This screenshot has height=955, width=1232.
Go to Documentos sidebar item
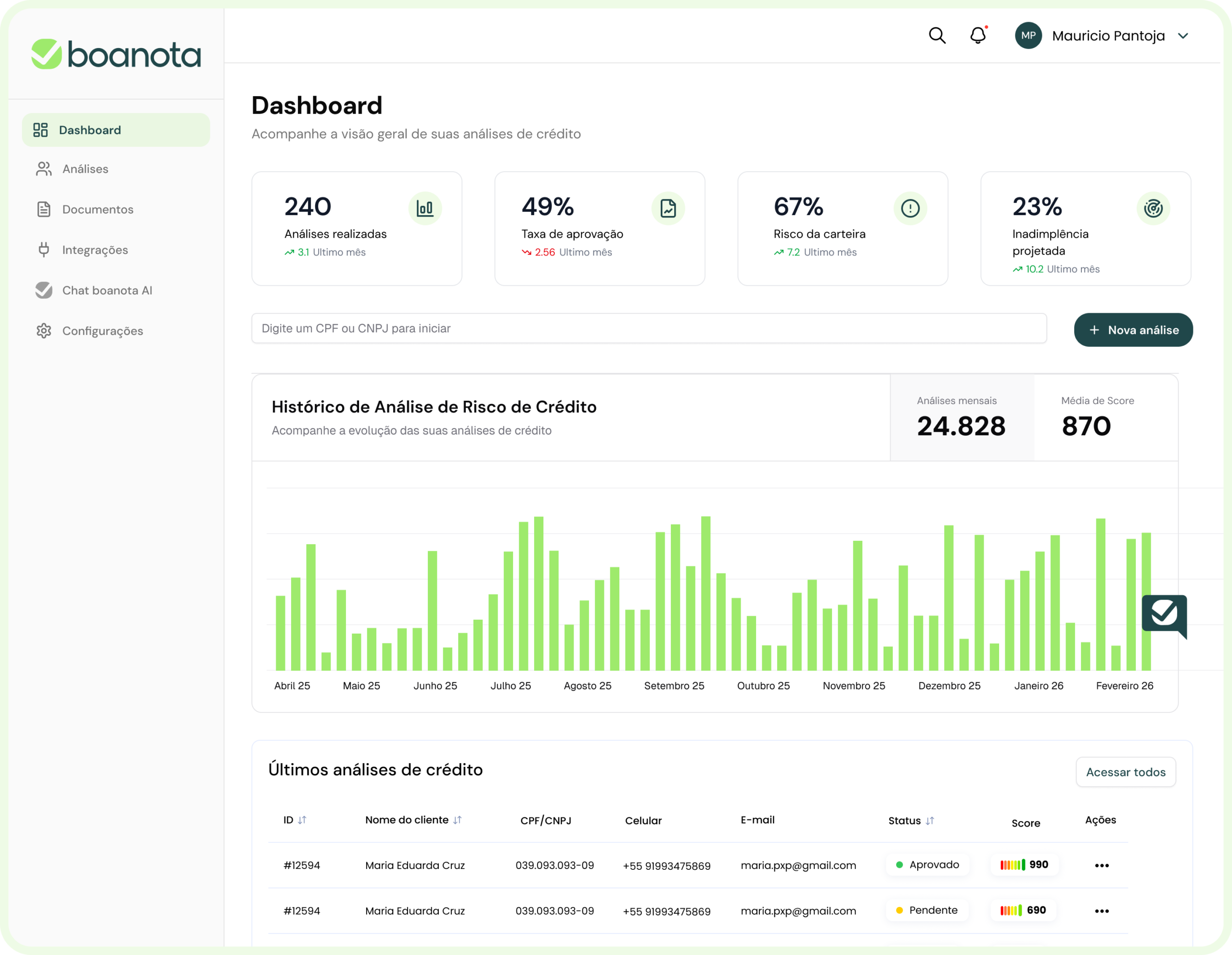coord(97,209)
